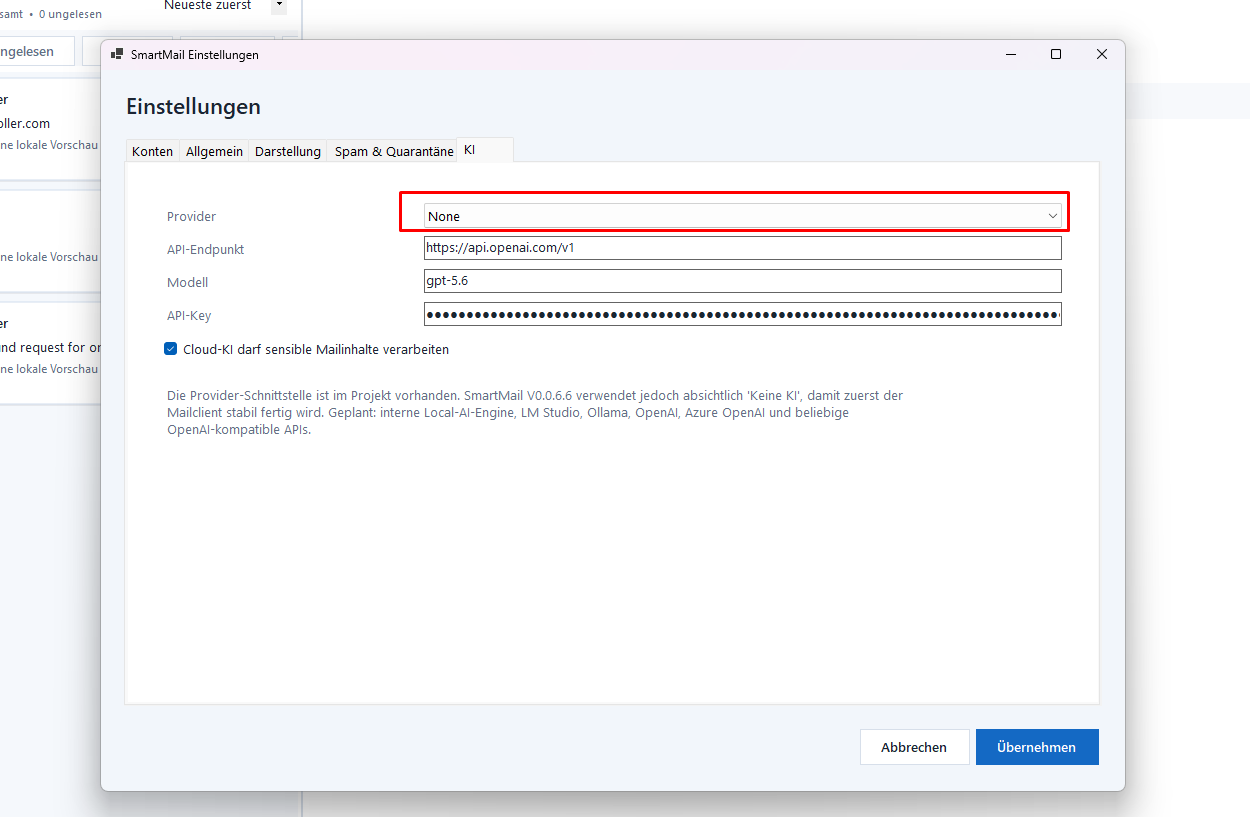Click the Modell field containing gpt-5.6
This screenshot has height=817, width=1250.
pyautogui.click(x=742, y=281)
